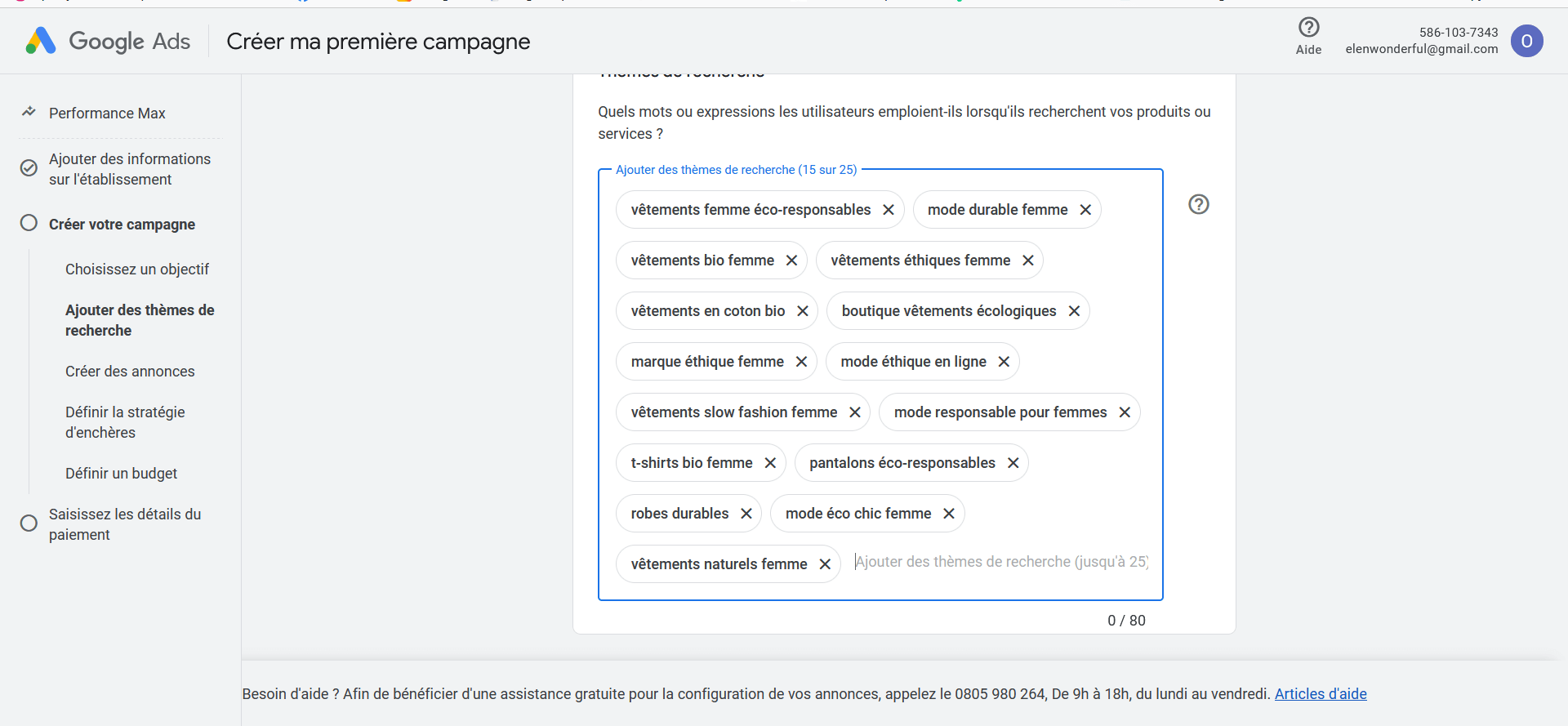Remove chip 'vêtements bio femme'
Viewport: 1568px width, 726px height.
pyautogui.click(x=791, y=261)
